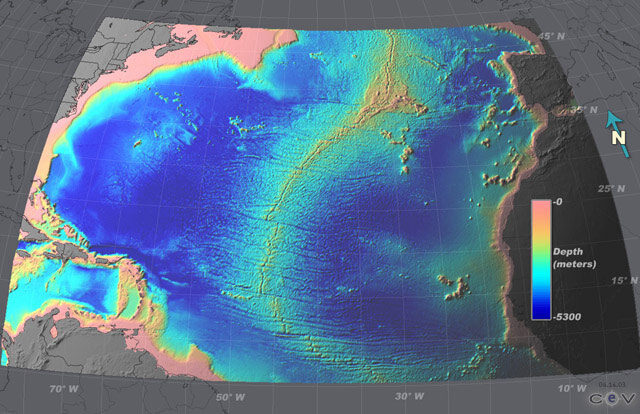Click the depth color scale bar
This screenshot has height=414, width=640.
[541, 260]
